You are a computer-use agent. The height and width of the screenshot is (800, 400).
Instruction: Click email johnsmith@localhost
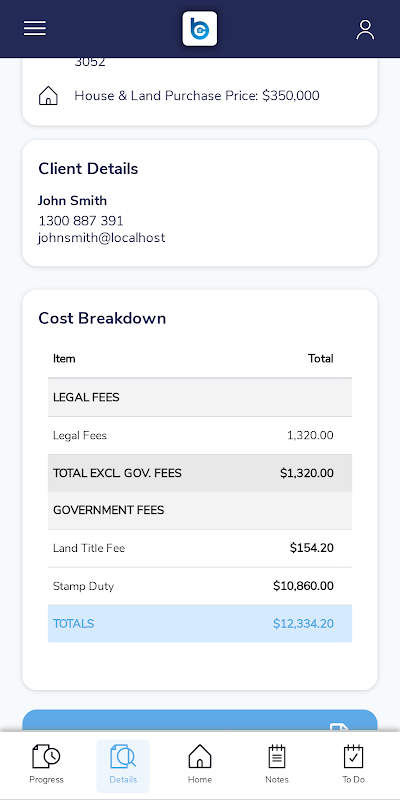pos(102,238)
